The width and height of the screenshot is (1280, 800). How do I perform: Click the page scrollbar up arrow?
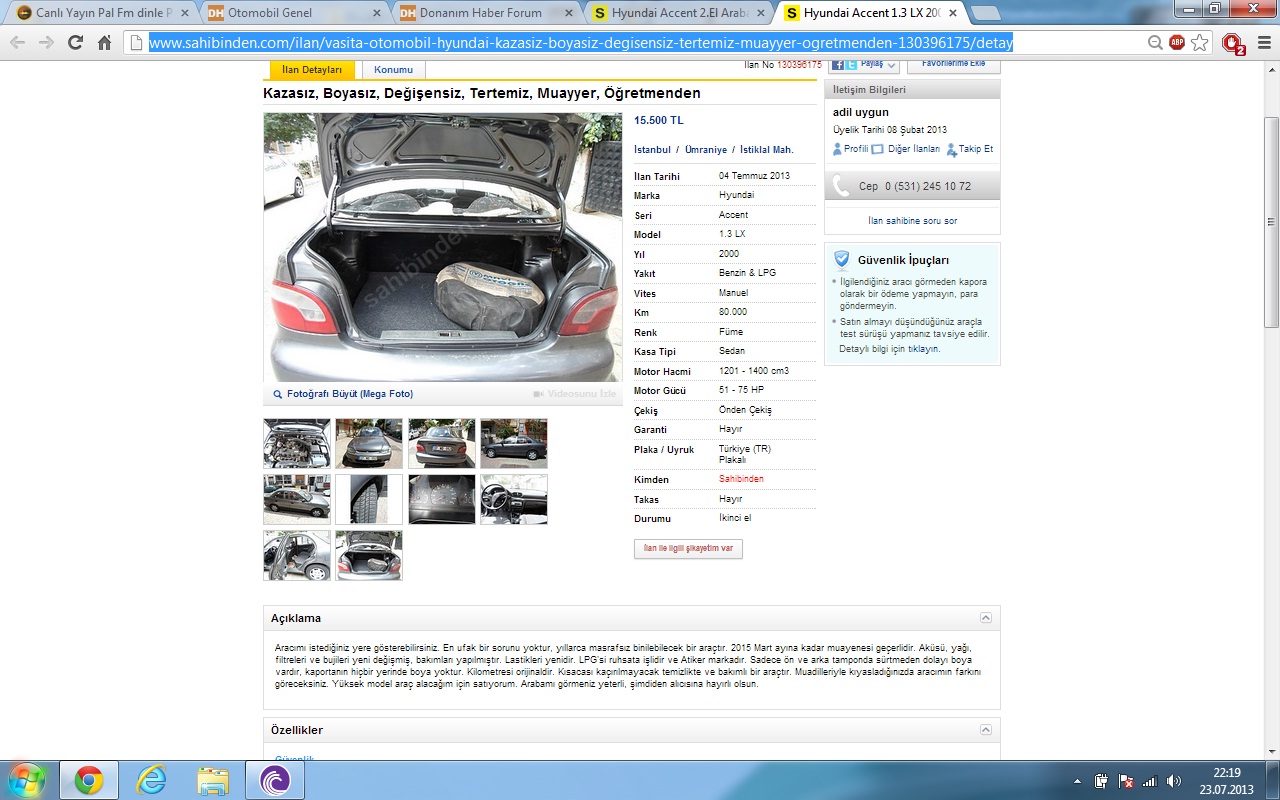click(1271, 70)
